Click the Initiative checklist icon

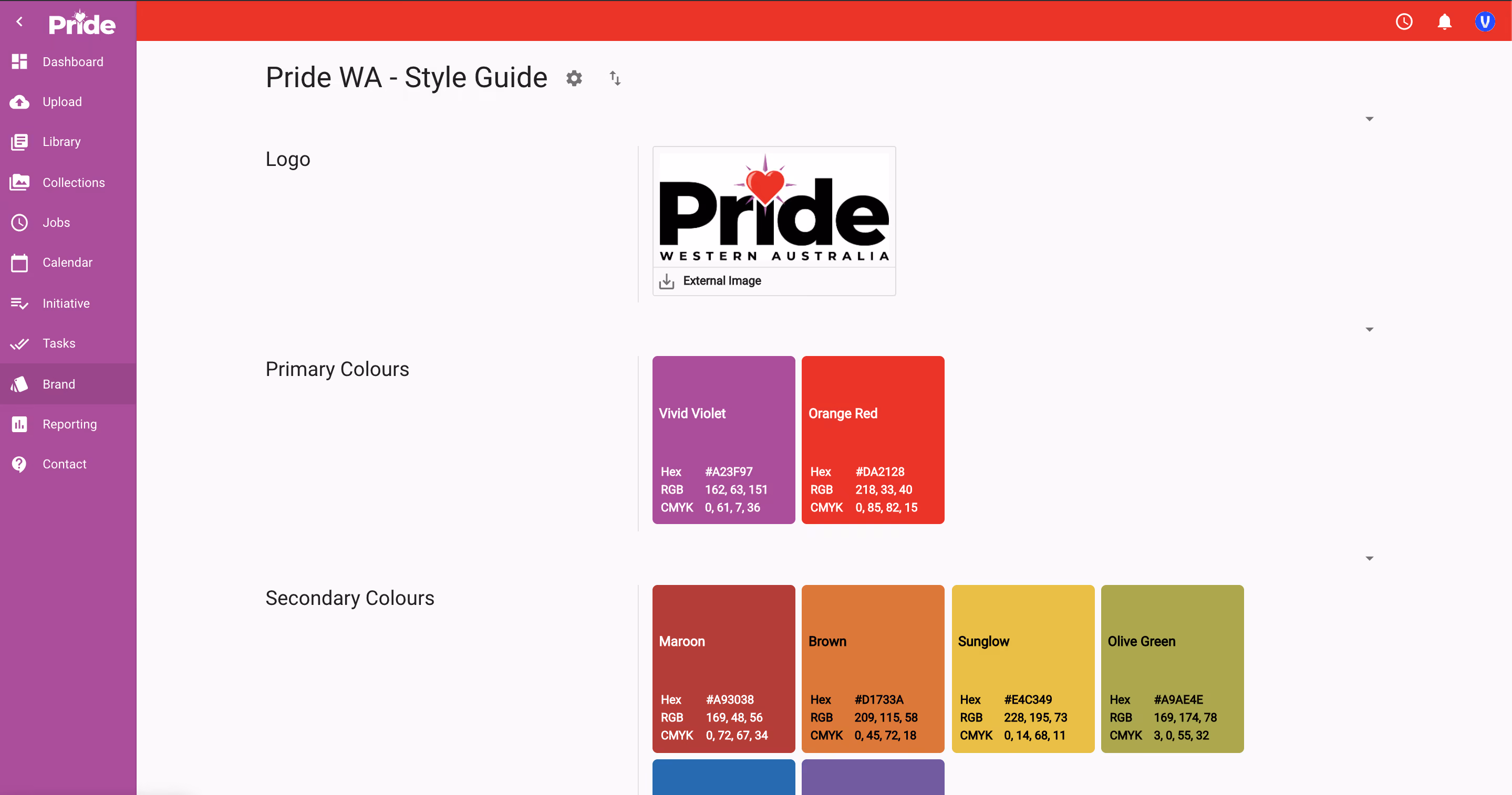pos(19,304)
